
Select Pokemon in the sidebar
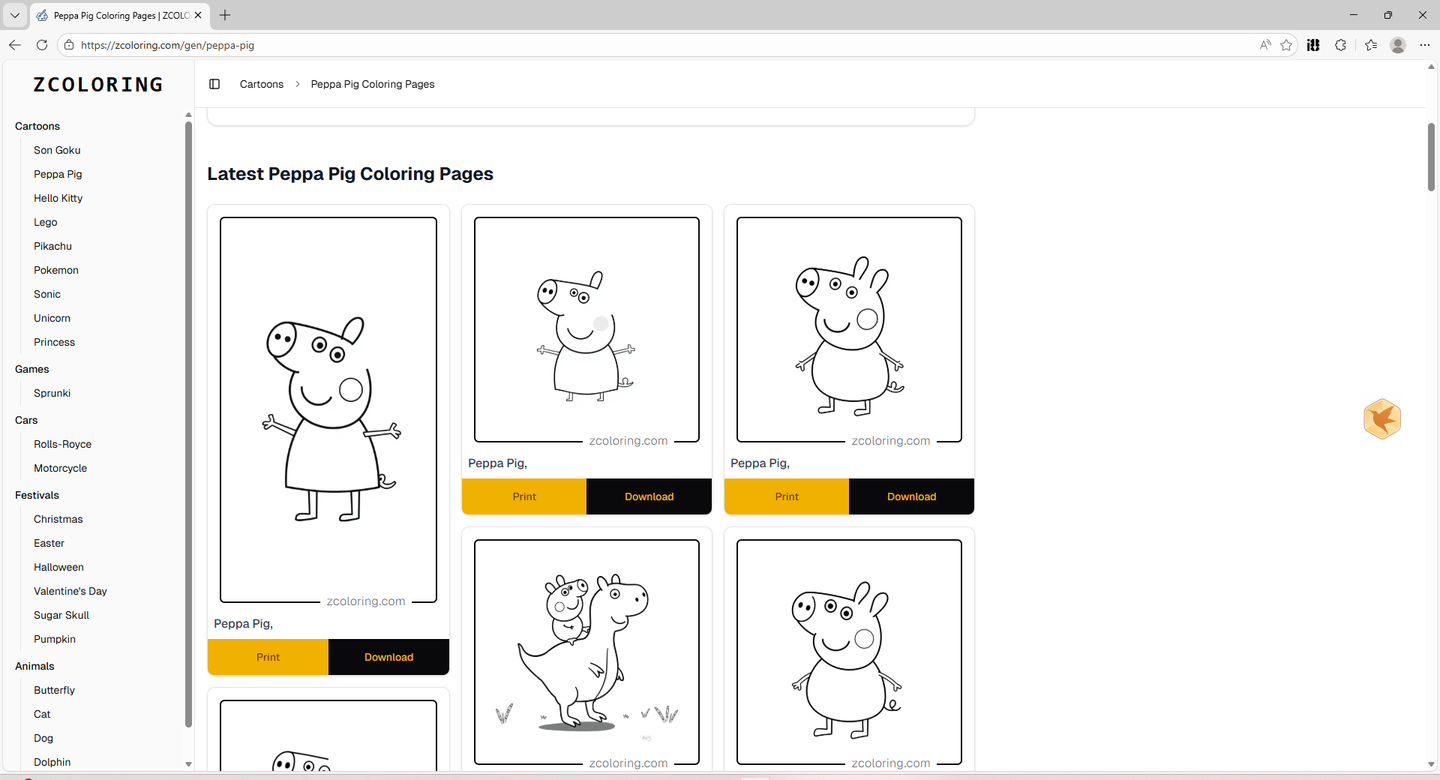[x=56, y=270]
